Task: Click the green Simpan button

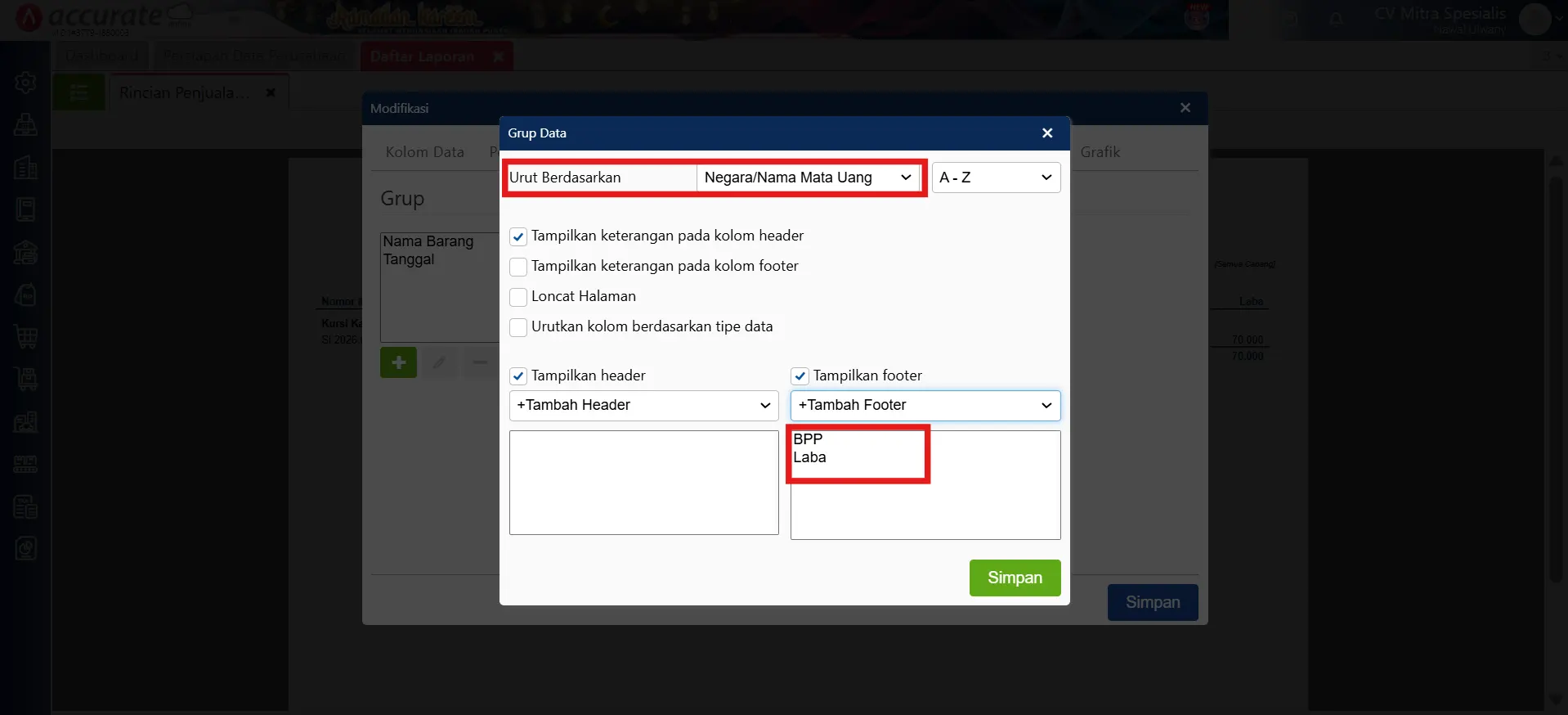Action: (x=1015, y=578)
